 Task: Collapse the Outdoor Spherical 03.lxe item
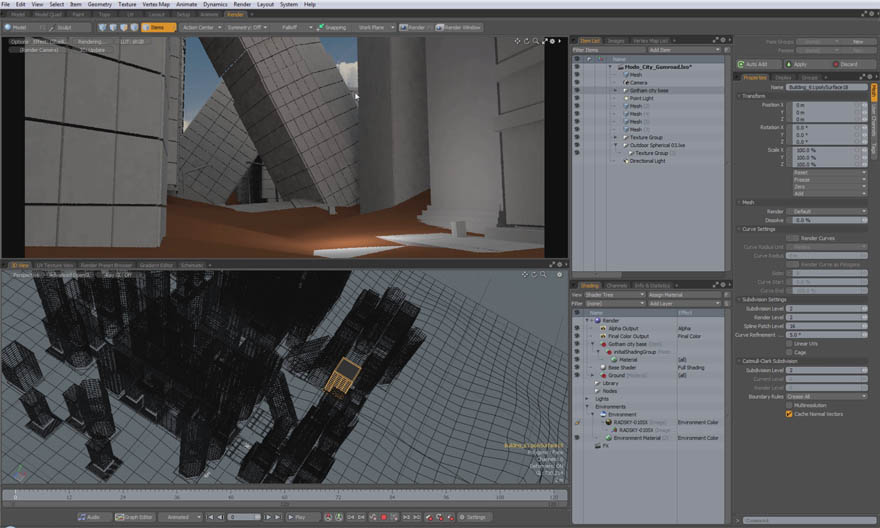pyautogui.click(x=616, y=145)
